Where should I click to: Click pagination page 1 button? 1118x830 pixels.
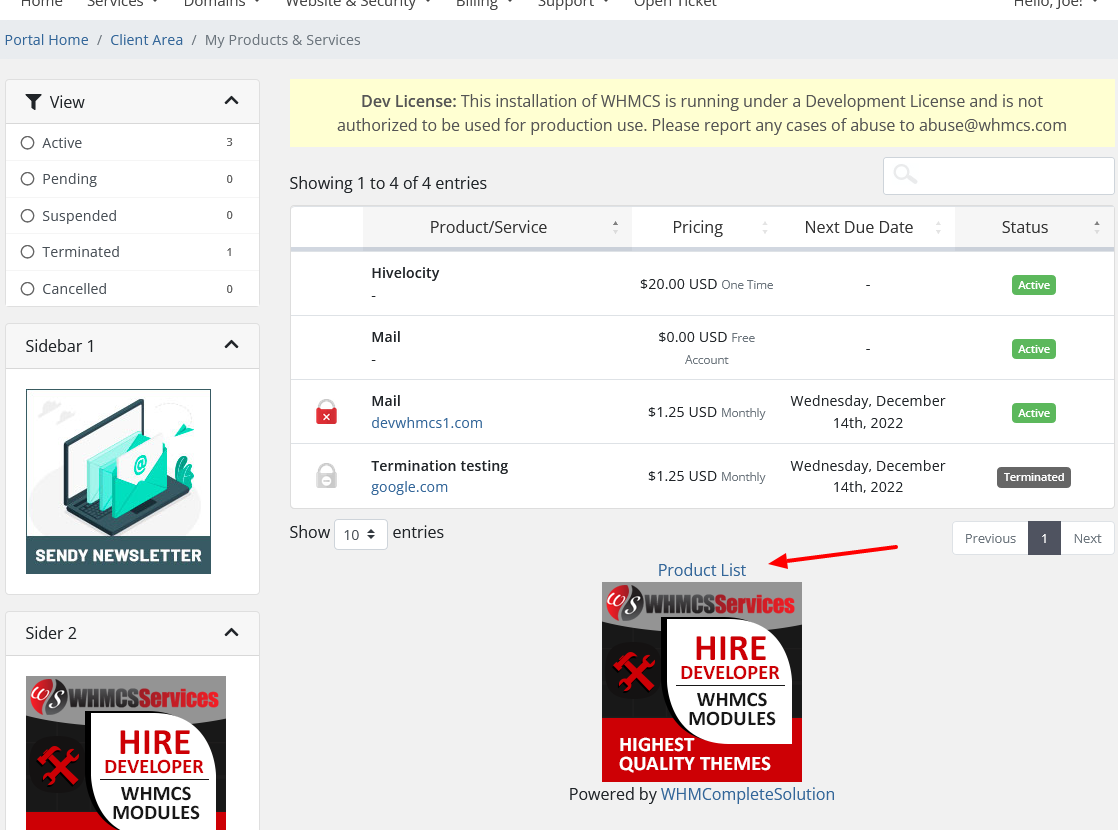coord(1045,538)
